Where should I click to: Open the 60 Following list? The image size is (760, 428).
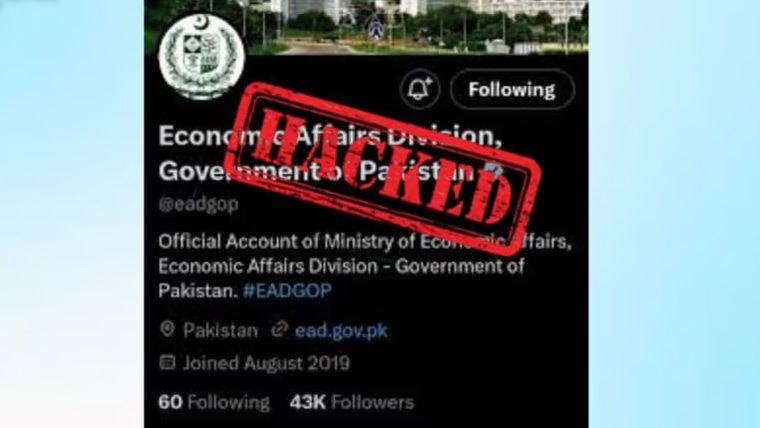pyautogui.click(x=214, y=402)
